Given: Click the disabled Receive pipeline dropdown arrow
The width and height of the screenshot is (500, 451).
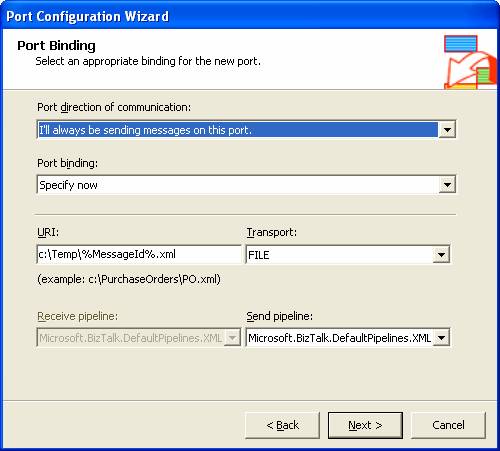Looking at the screenshot, I should 232,338.
